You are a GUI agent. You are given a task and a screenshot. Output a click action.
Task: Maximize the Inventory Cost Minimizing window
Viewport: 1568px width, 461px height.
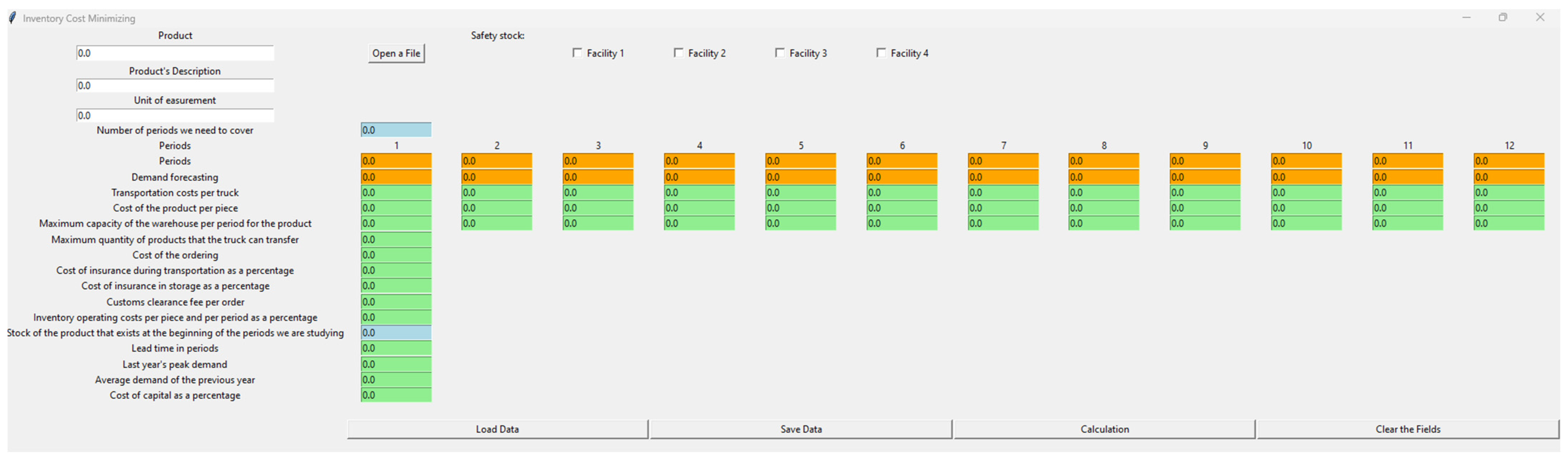click(1503, 18)
